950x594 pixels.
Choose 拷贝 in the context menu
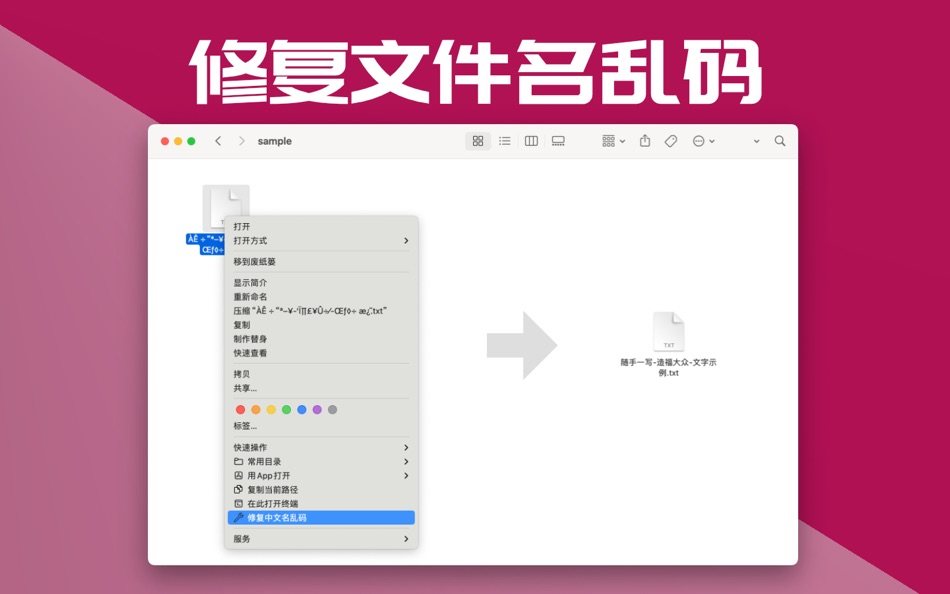321,374
